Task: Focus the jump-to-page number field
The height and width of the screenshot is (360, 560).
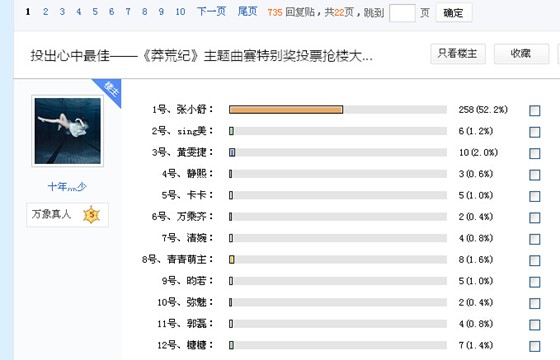Action: point(402,13)
